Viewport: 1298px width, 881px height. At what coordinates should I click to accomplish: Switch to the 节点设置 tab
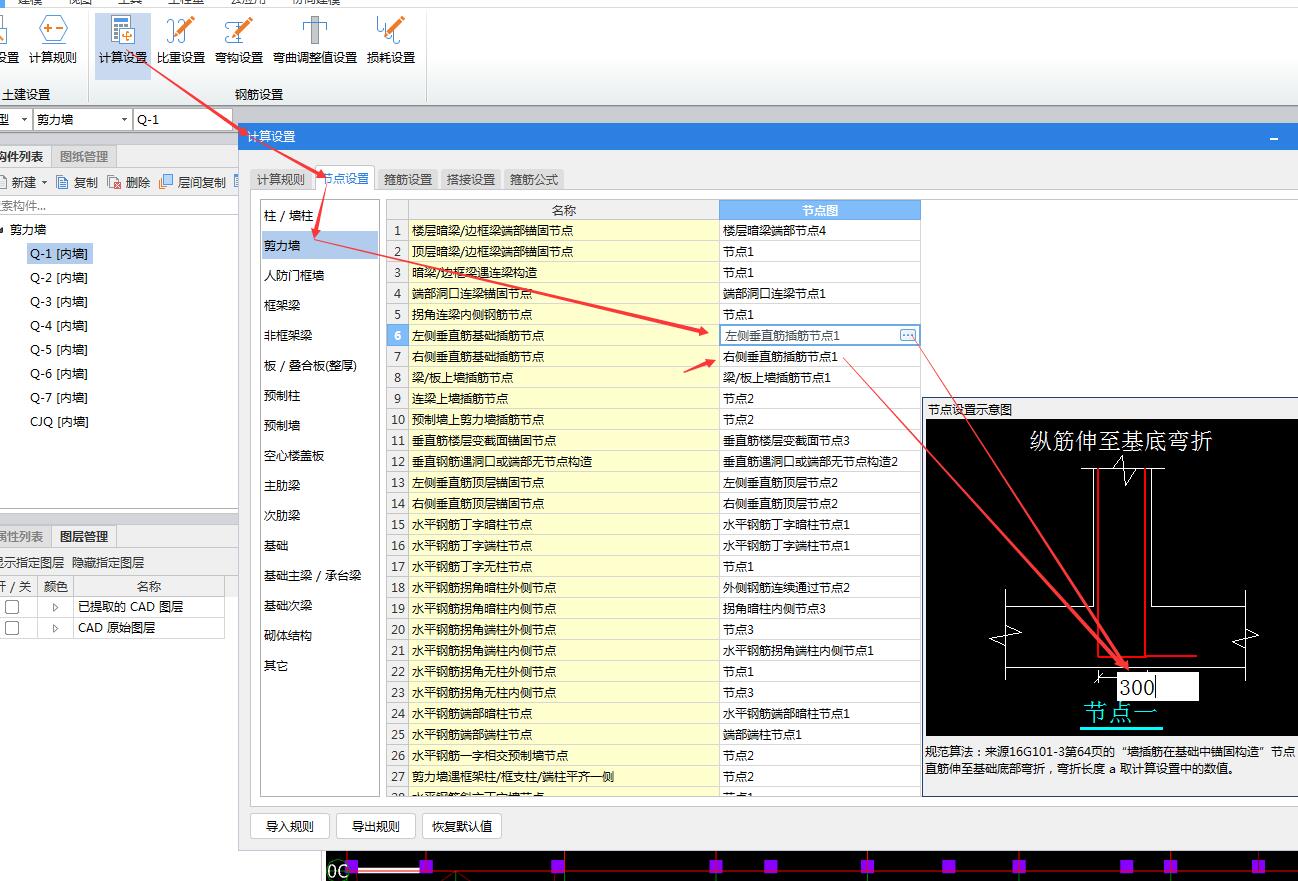click(345, 178)
